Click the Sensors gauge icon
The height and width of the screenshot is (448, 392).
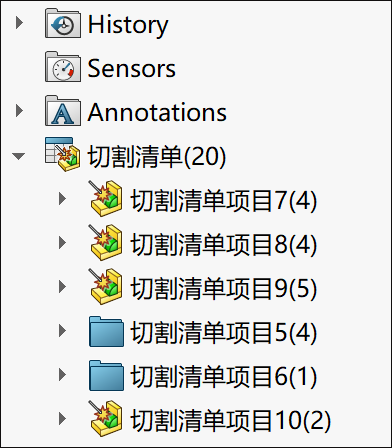[63, 67]
